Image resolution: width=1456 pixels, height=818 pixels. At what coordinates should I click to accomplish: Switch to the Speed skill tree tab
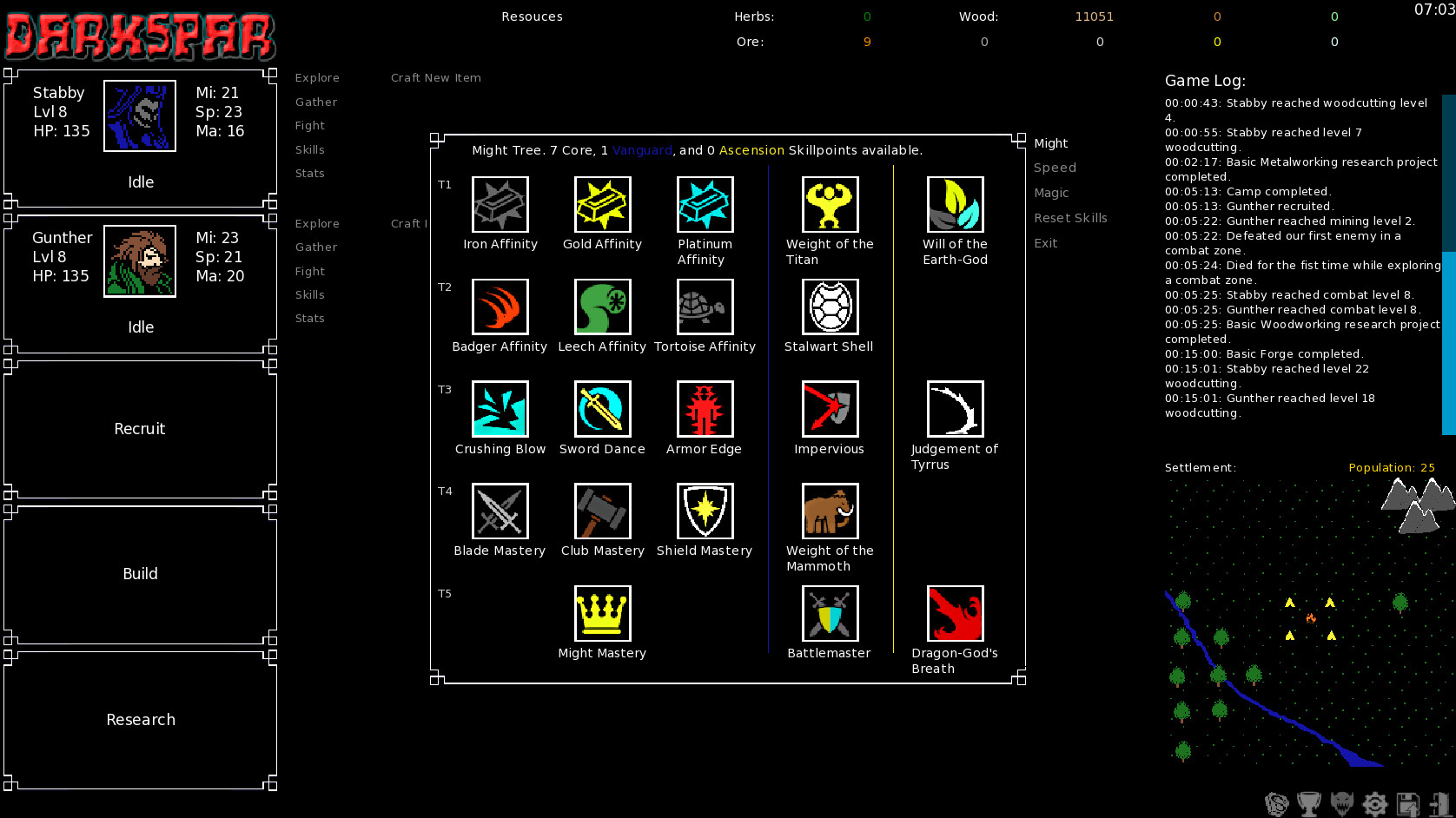point(1055,167)
